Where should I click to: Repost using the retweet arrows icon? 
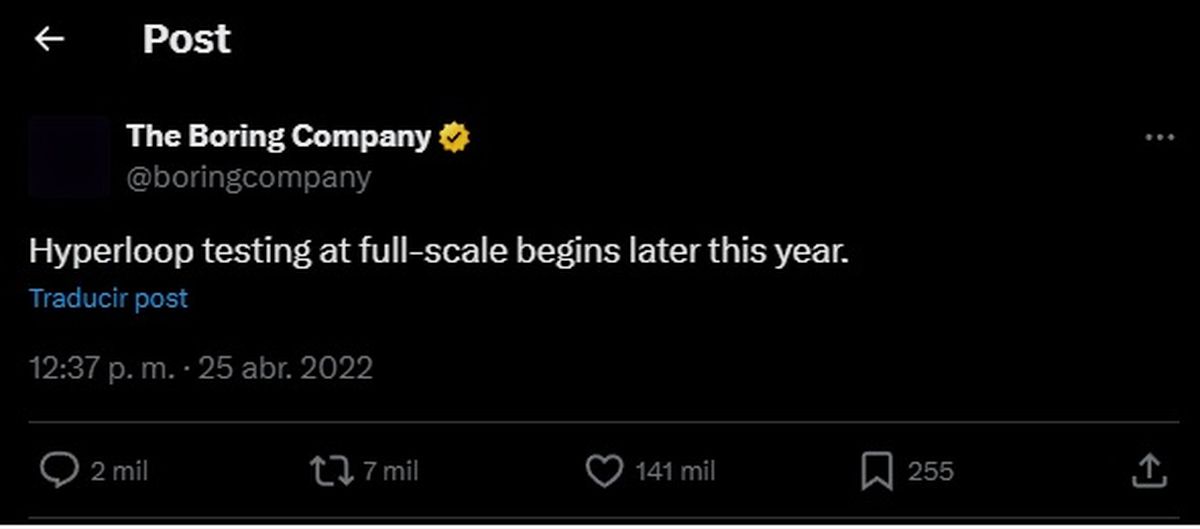point(331,471)
